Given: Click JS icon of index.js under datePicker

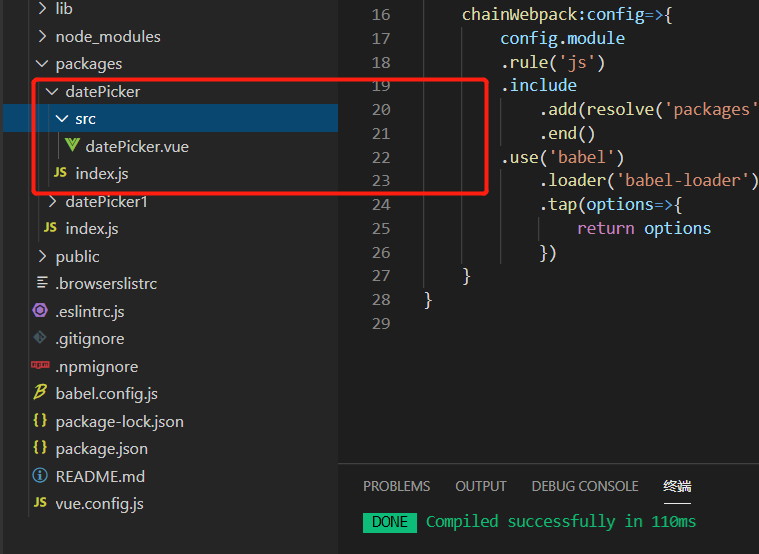Looking at the screenshot, I should [x=61, y=173].
